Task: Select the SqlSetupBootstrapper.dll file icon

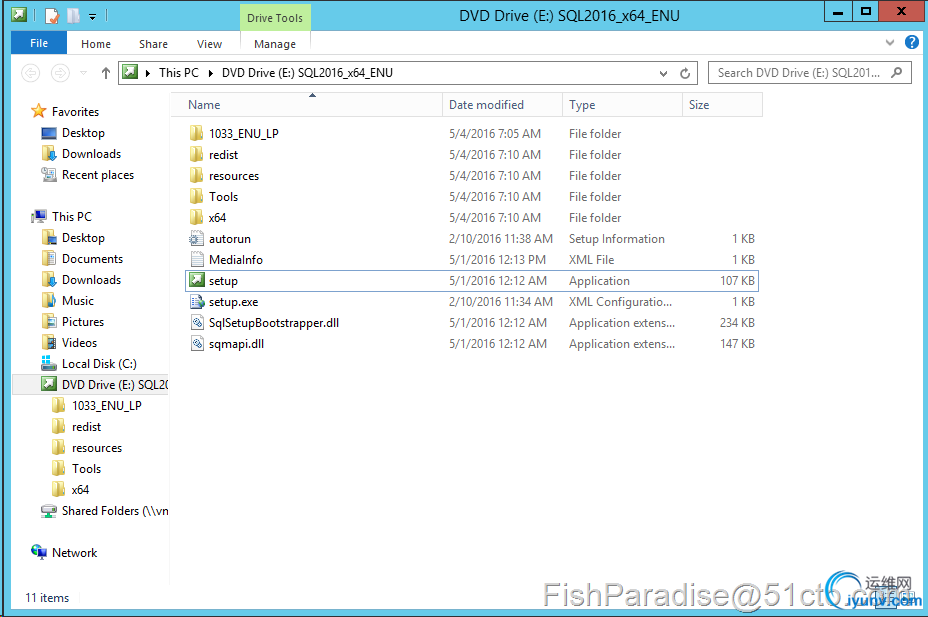Action: [196, 322]
